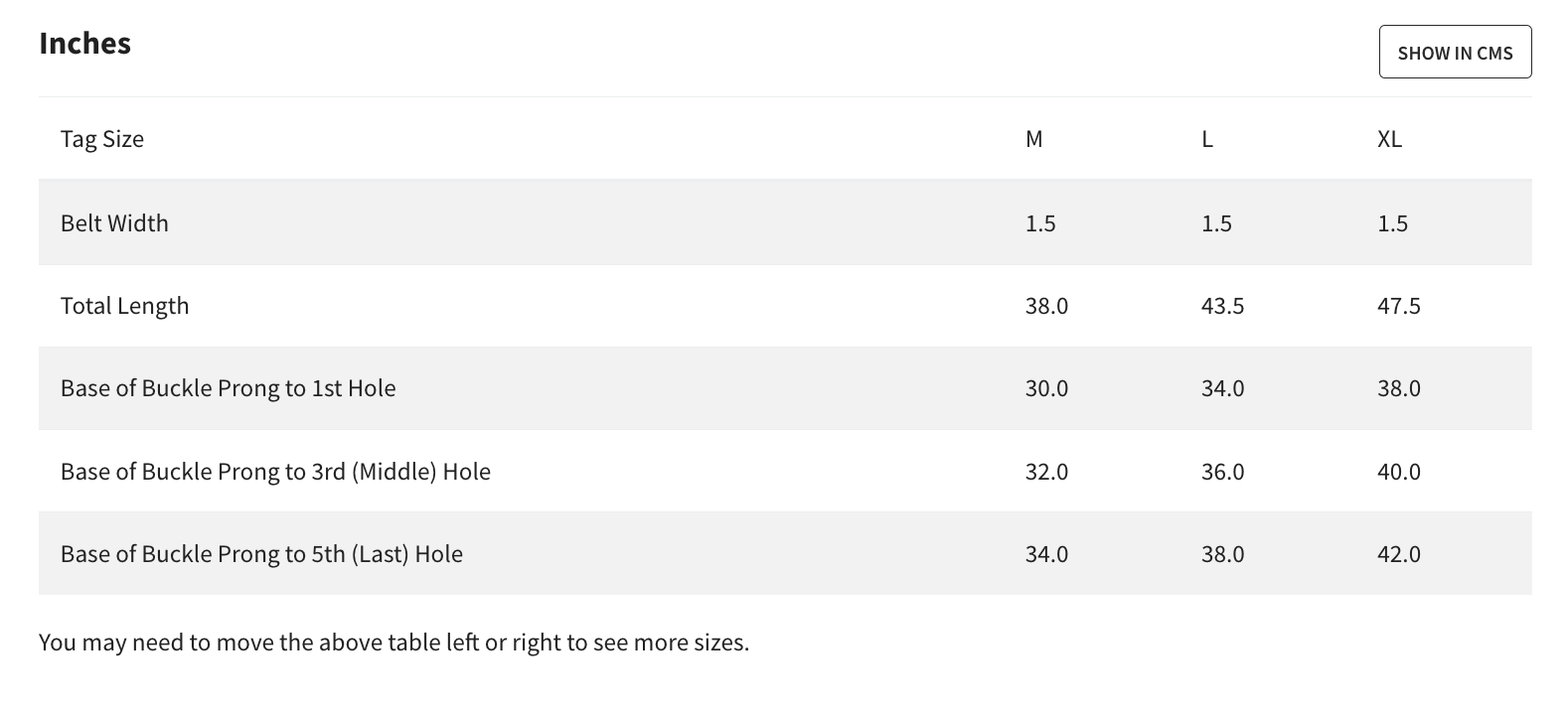This screenshot has width=1568, height=715.
Task: Click the note about moving the table
Action: [x=393, y=643]
